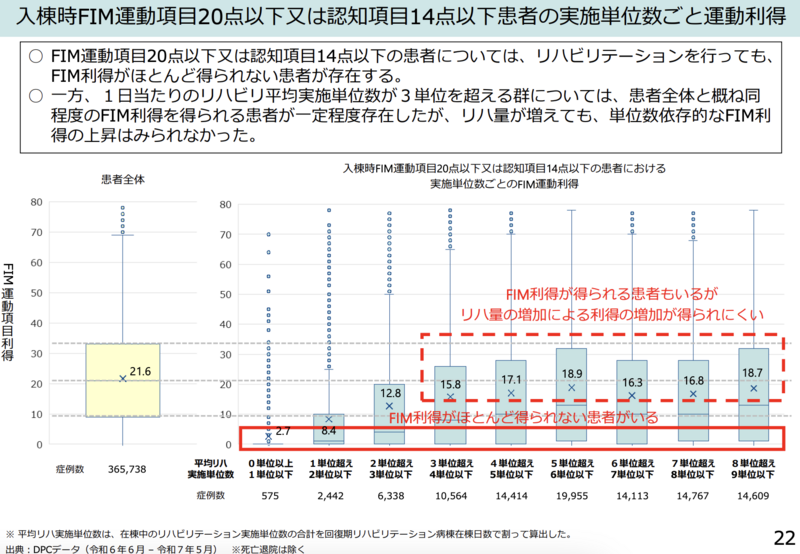The image size is (800, 554).
Task: Click the 12.8 mean value label
Action: coord(392,393)
